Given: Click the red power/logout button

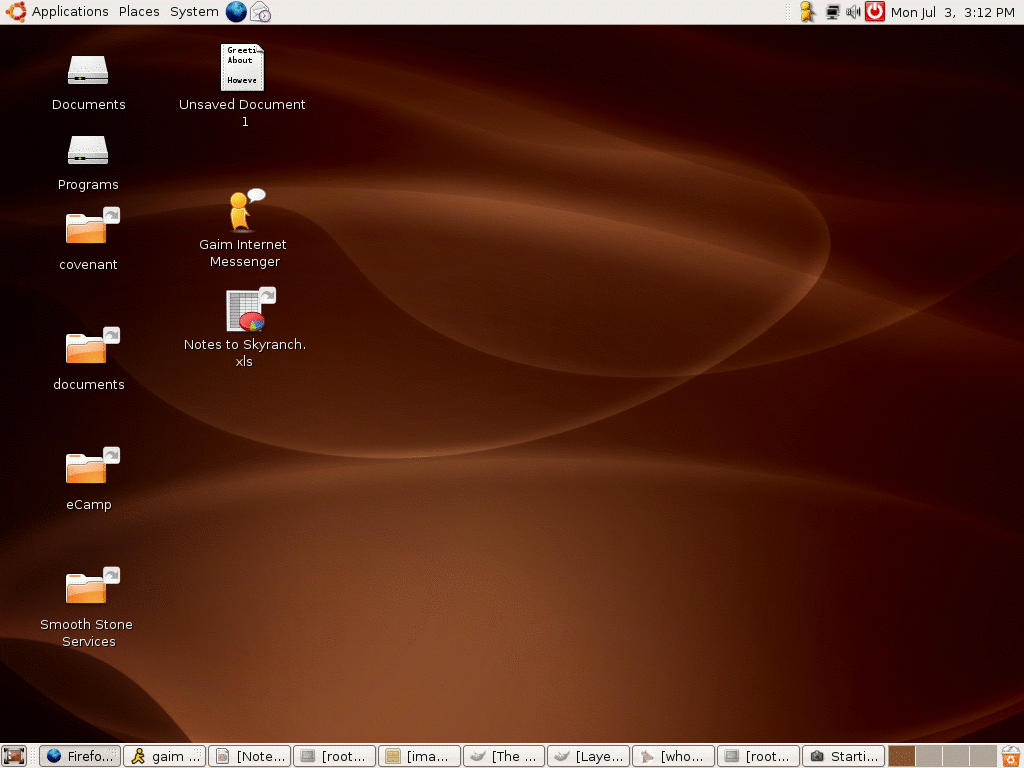Looking at the screenshot, I should tap(875, 12).
